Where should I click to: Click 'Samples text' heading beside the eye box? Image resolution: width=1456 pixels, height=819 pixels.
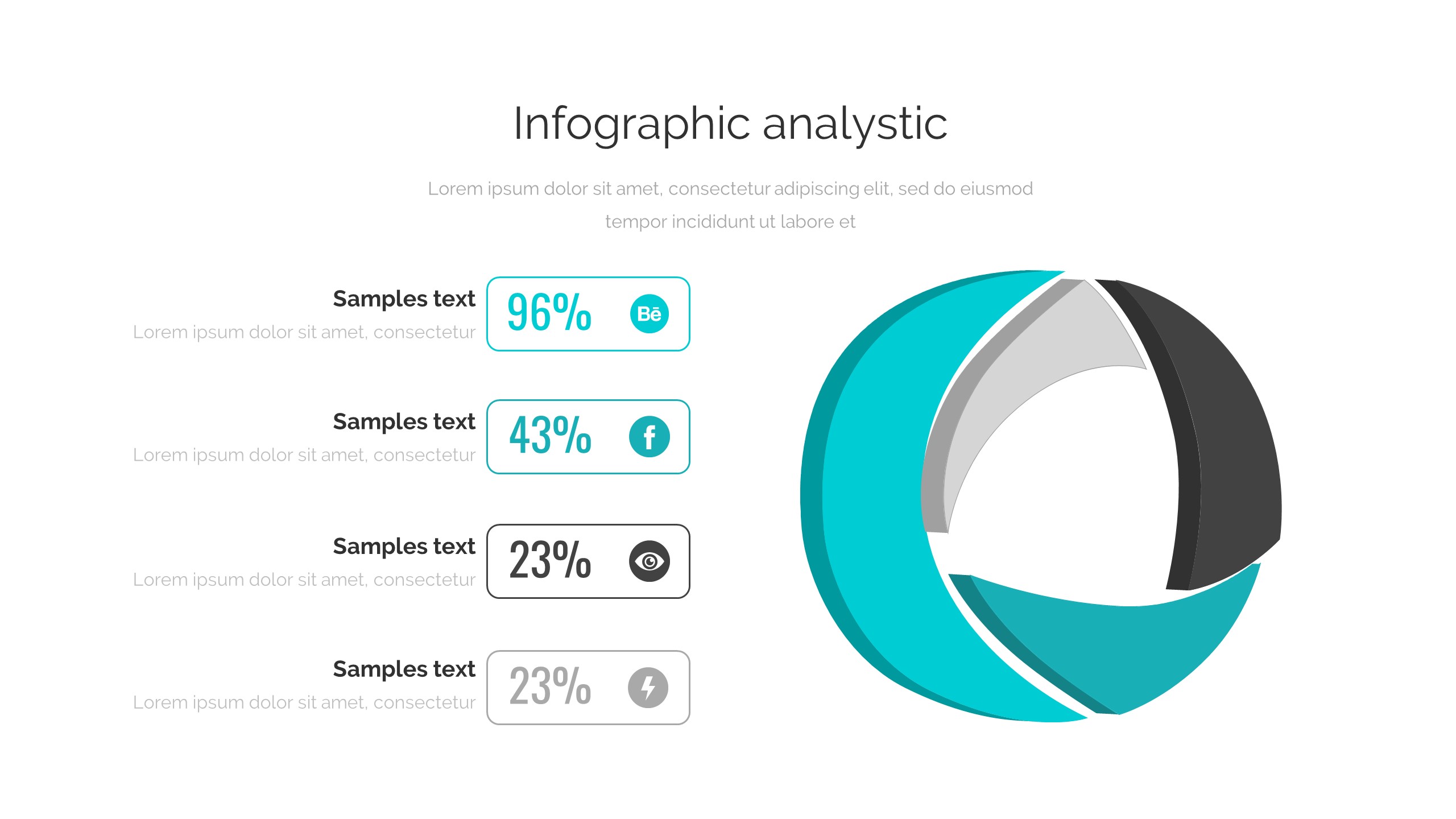tap(404, 546)
